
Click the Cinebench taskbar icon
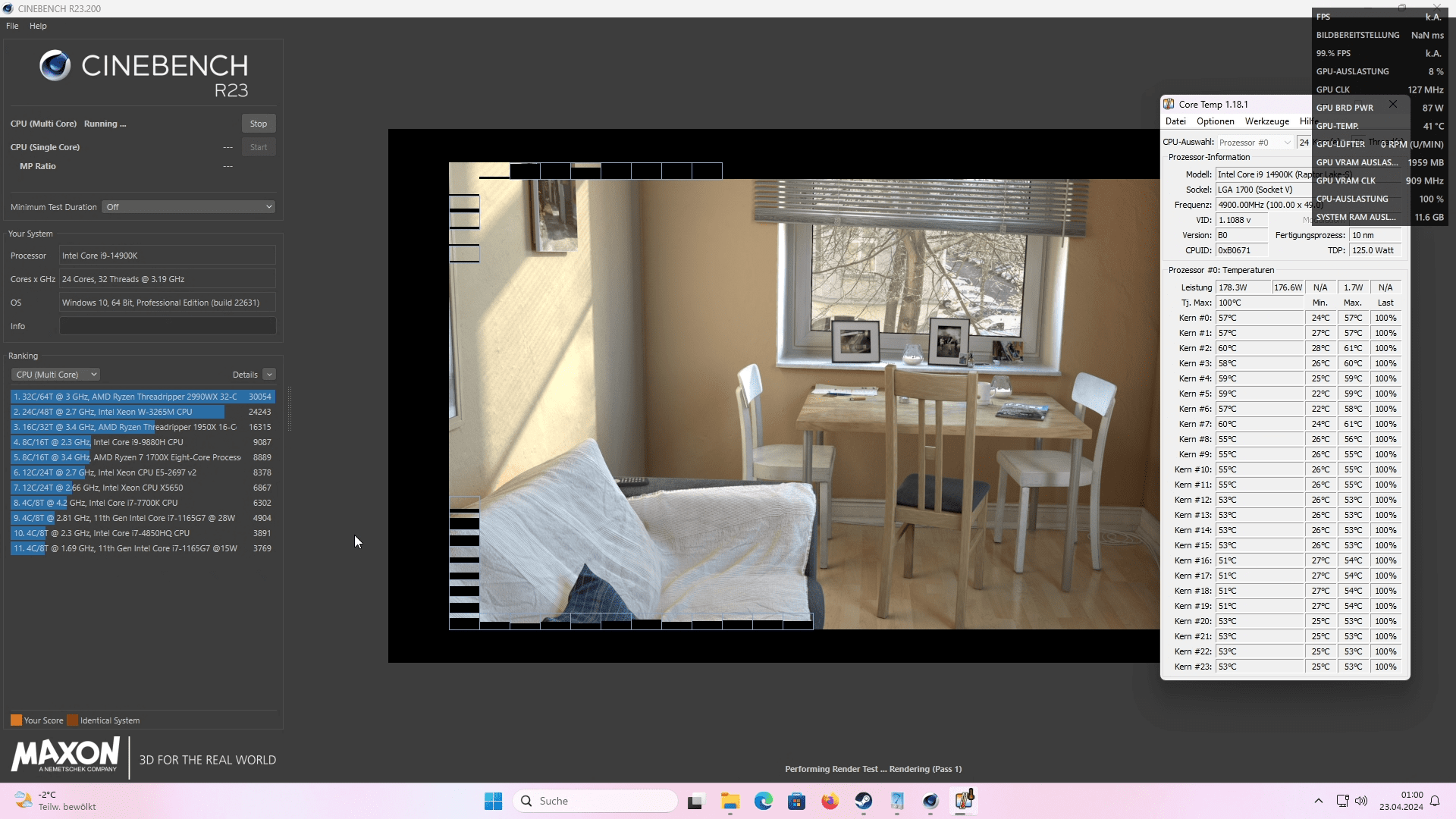pyautogui.click(x=930, y=801)
